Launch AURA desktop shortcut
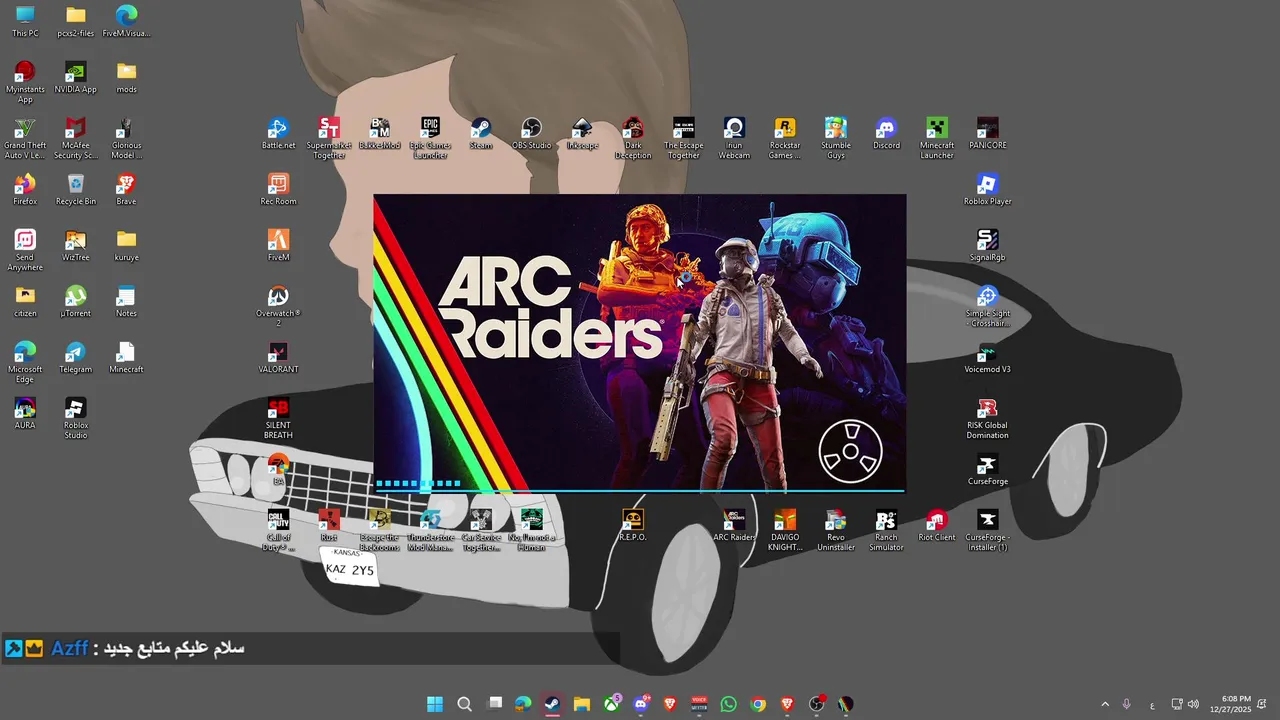This screenshot has width=1280, height=720. click(25, 414)
